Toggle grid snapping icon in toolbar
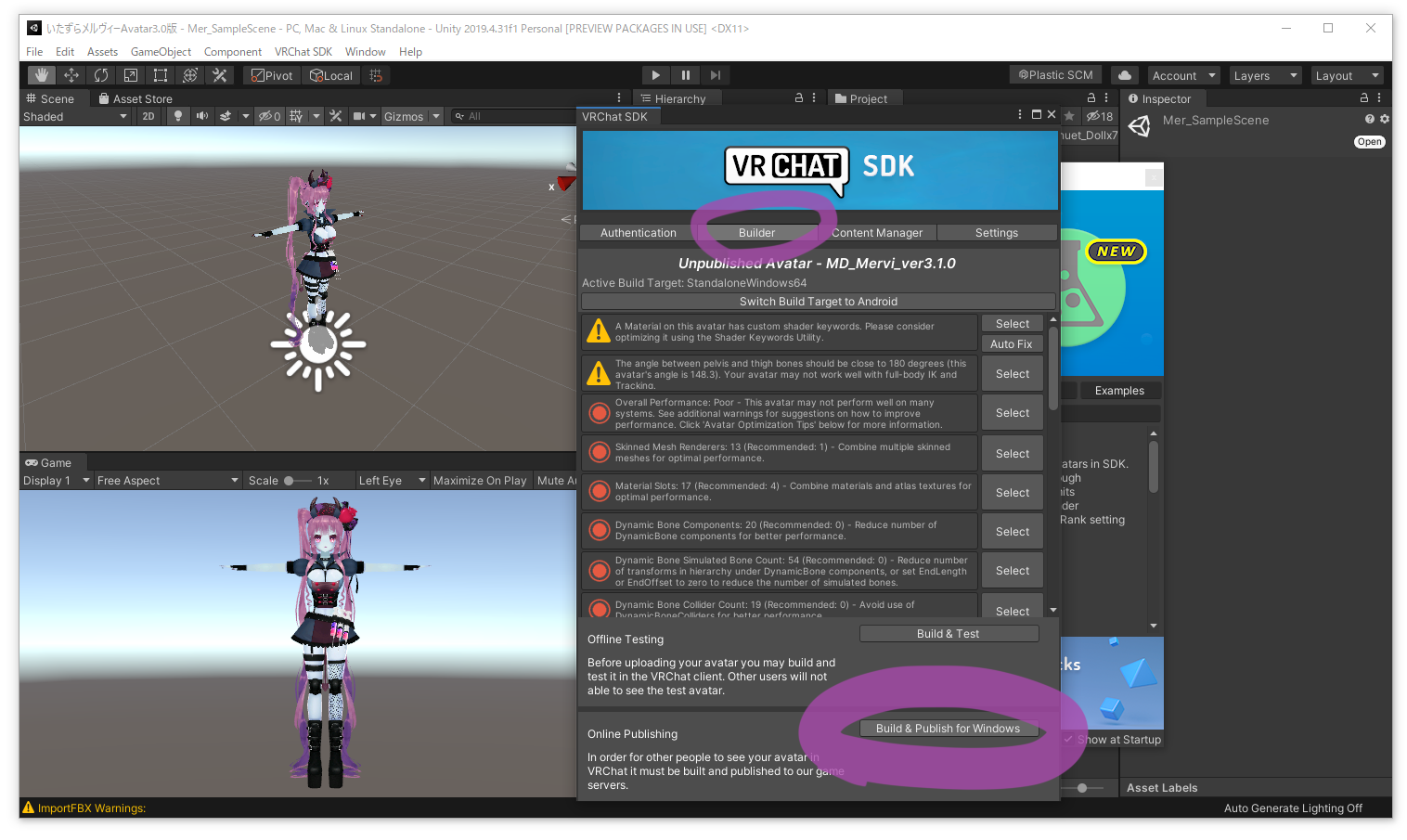1407x840 pixels. [376, 75]
